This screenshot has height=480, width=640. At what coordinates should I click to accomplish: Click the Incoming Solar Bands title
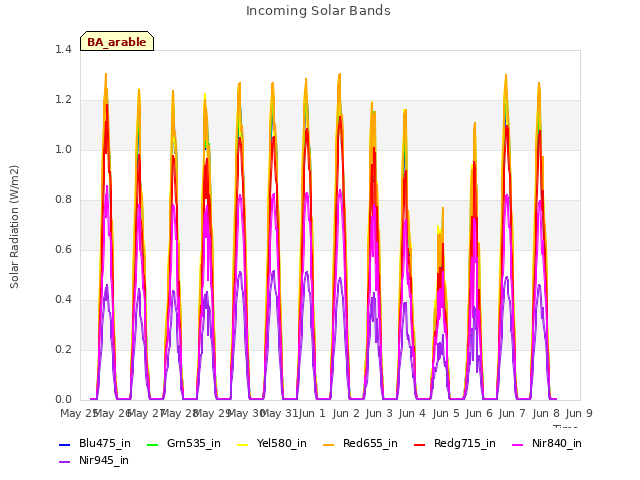pyautogui.click(x=318, y=11)
